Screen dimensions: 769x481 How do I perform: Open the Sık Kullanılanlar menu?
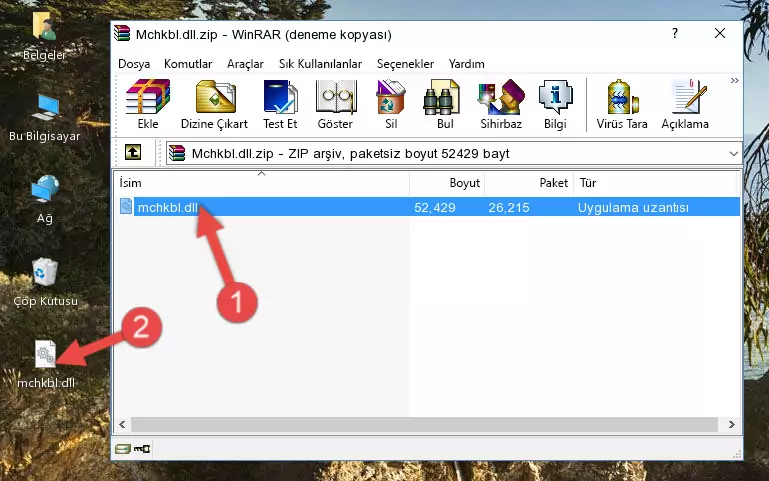(x=320, y=64)
